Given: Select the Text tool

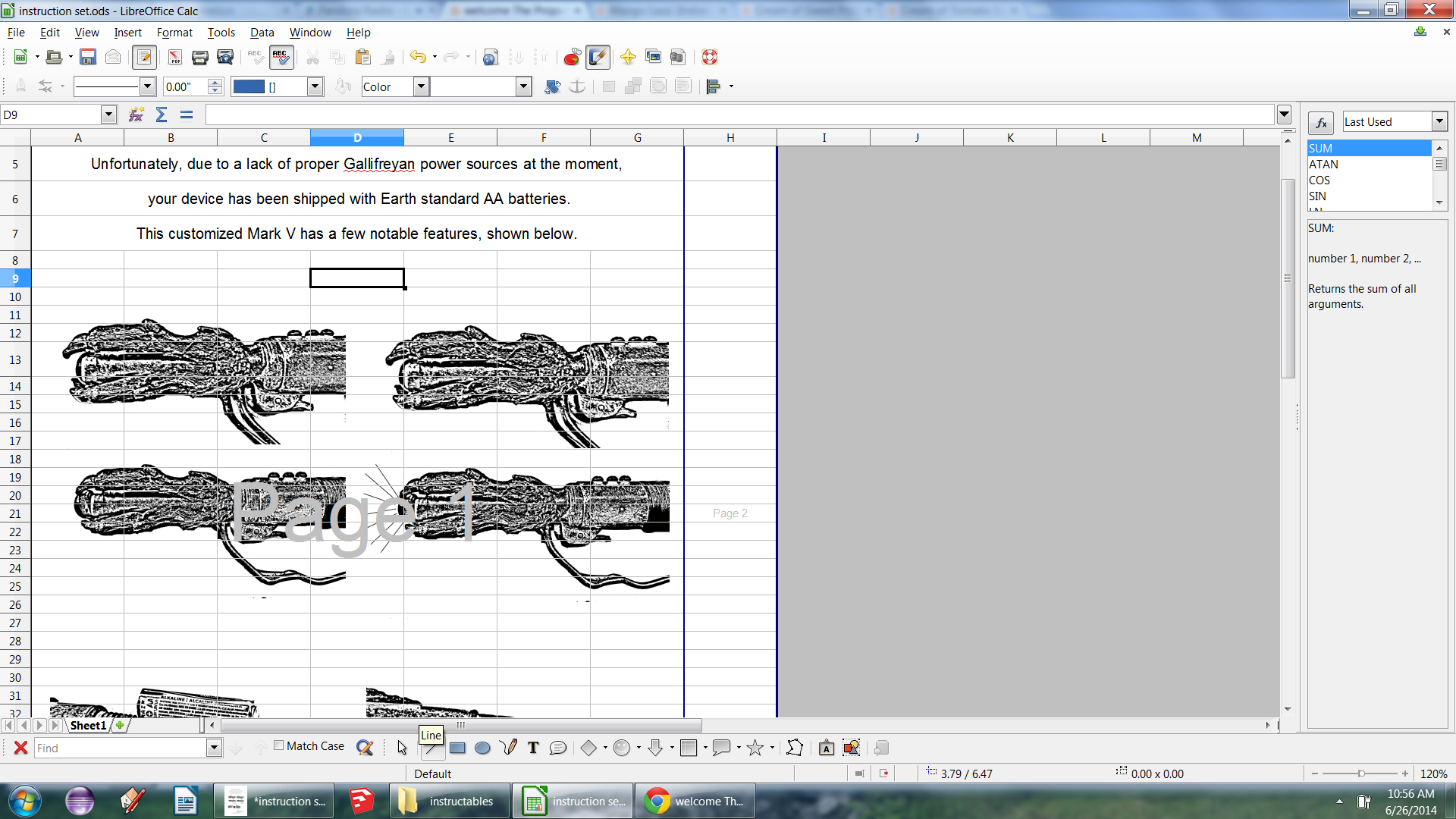Looking at the screenshot, I should tap(533, 748).
